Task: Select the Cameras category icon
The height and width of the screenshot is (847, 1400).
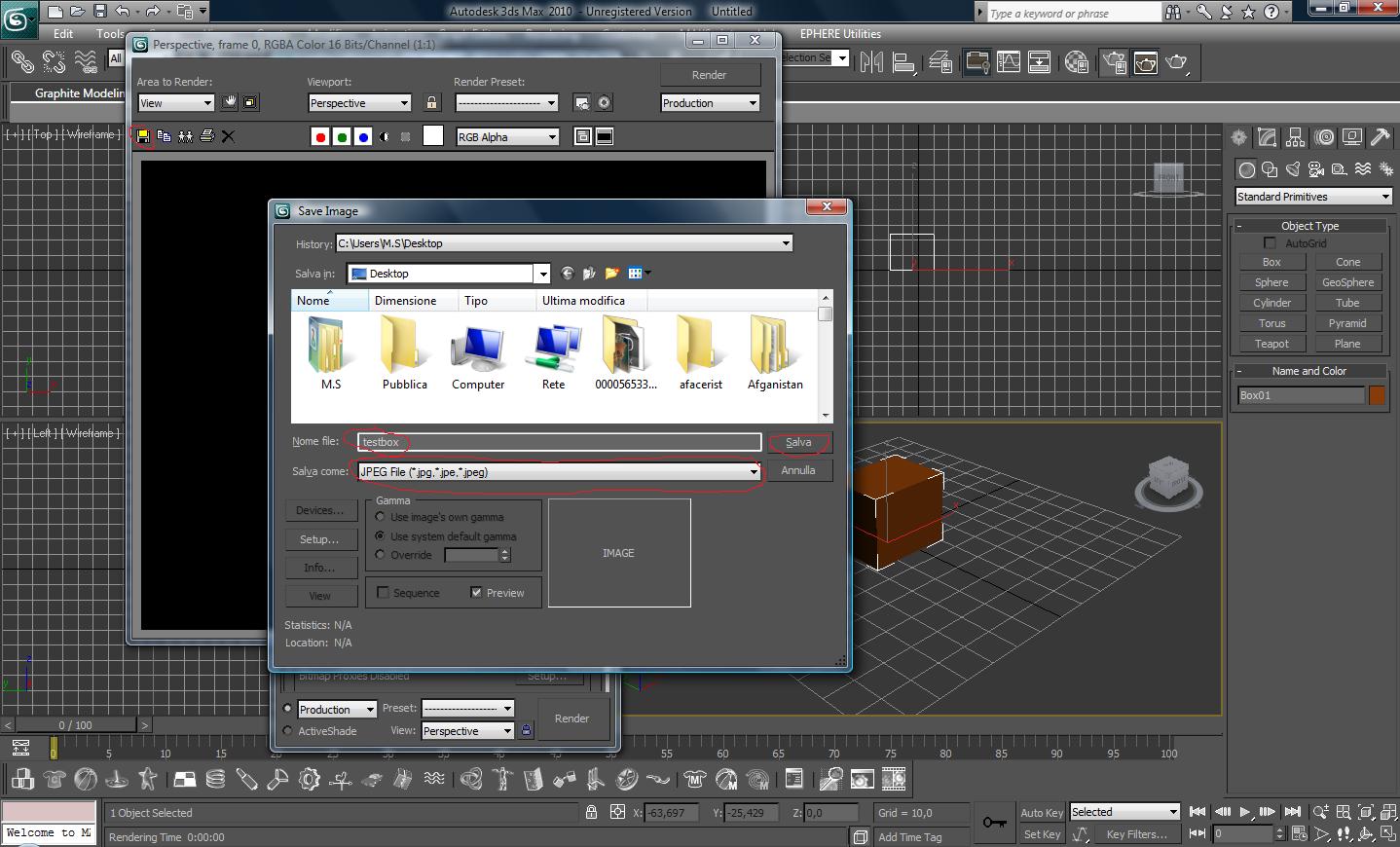Action: [1316, 169]
